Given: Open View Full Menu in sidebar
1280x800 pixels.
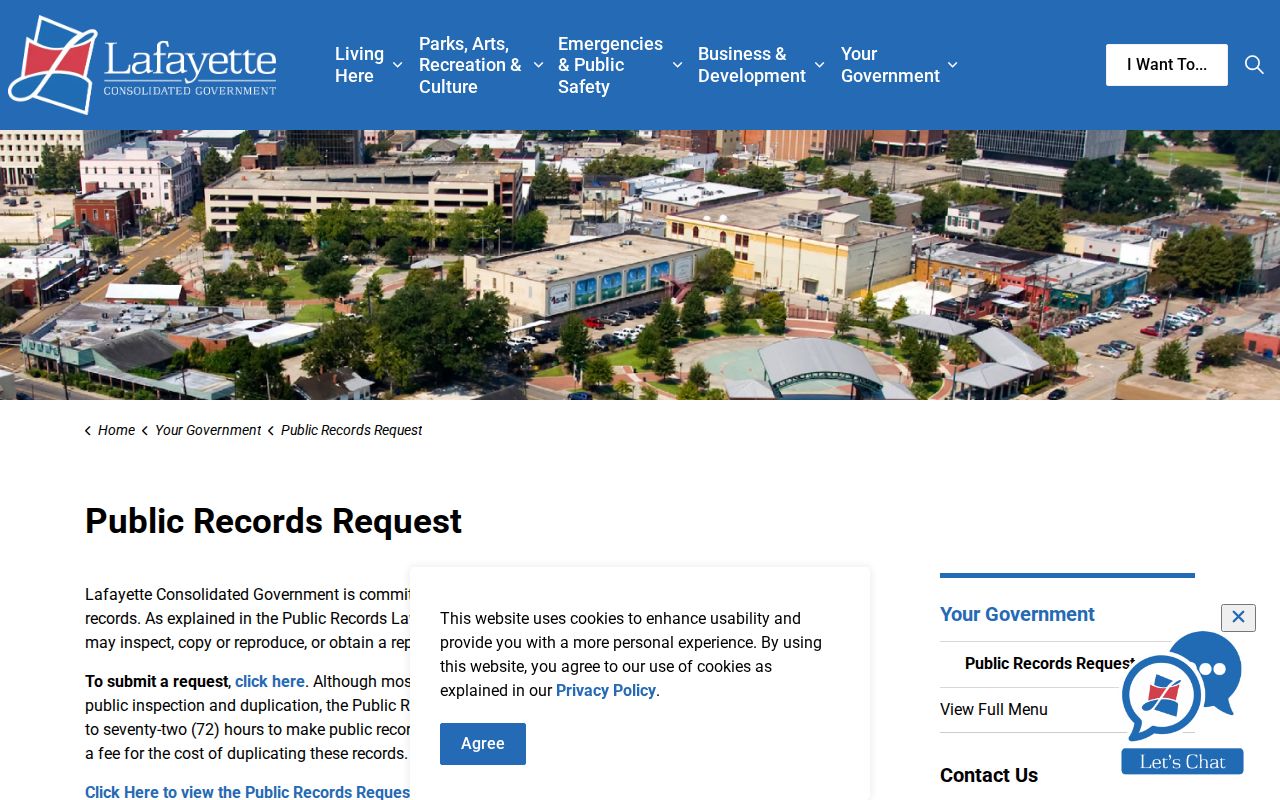Looking at the screenshot, I should [994, 709].
